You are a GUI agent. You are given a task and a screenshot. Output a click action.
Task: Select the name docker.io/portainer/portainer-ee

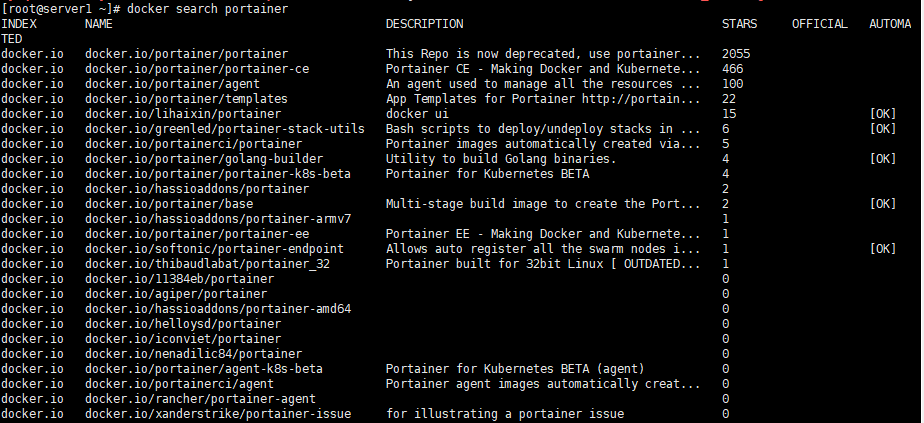point(197,234)
